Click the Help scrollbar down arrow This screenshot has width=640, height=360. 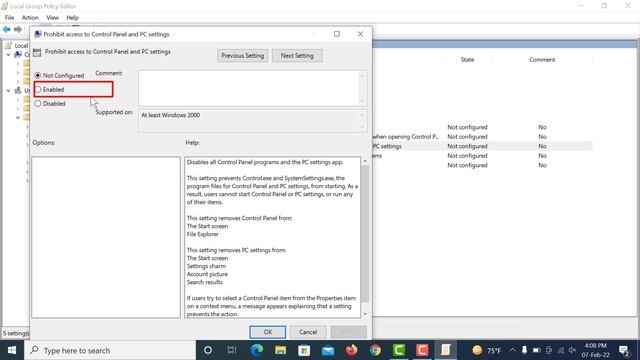(365, 314)
